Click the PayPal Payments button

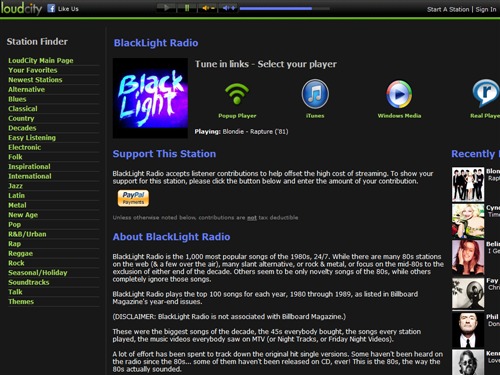[133, 198]
